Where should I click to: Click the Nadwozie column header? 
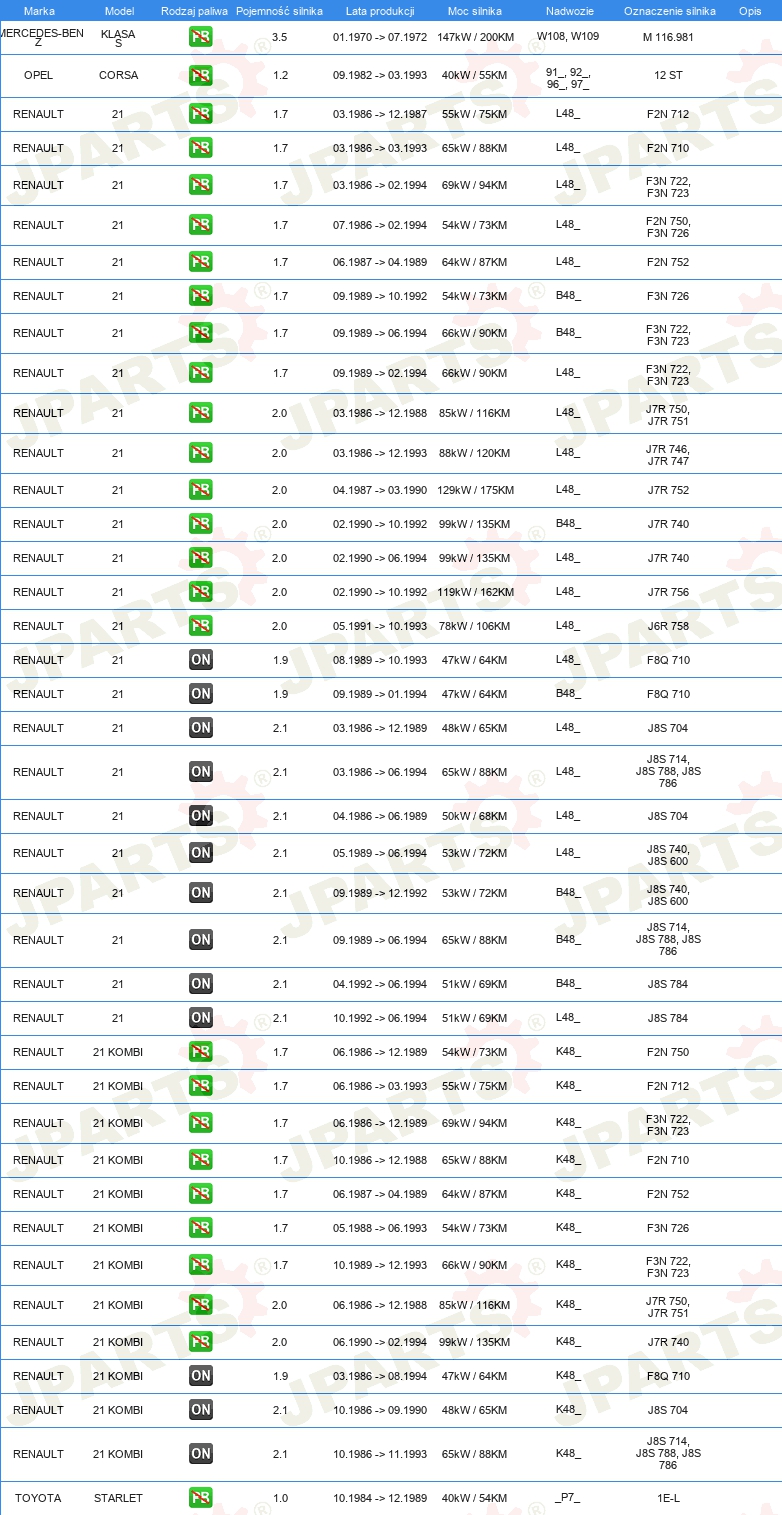coord(568,10)
